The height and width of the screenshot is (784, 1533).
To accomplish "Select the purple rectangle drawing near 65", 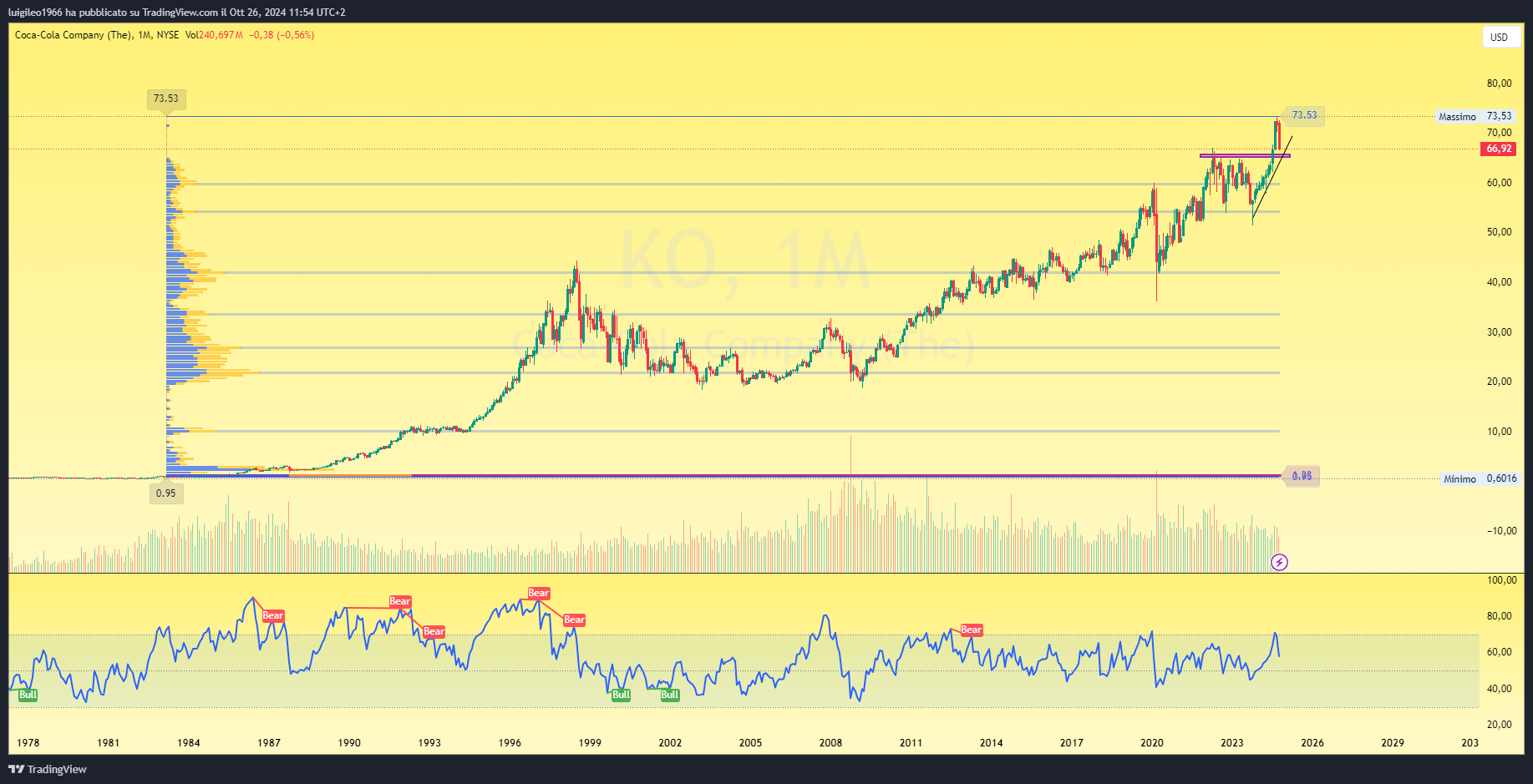I will click(1245, 155).
